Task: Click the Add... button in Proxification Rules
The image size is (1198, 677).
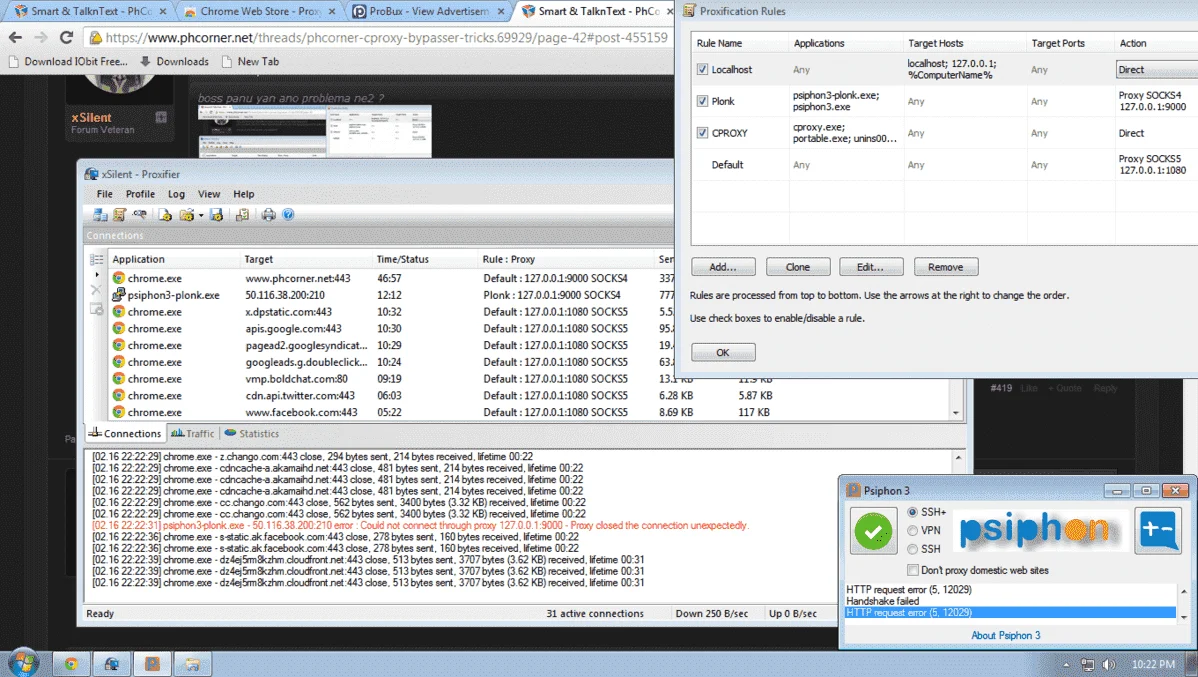Action: tap(723, 267)
